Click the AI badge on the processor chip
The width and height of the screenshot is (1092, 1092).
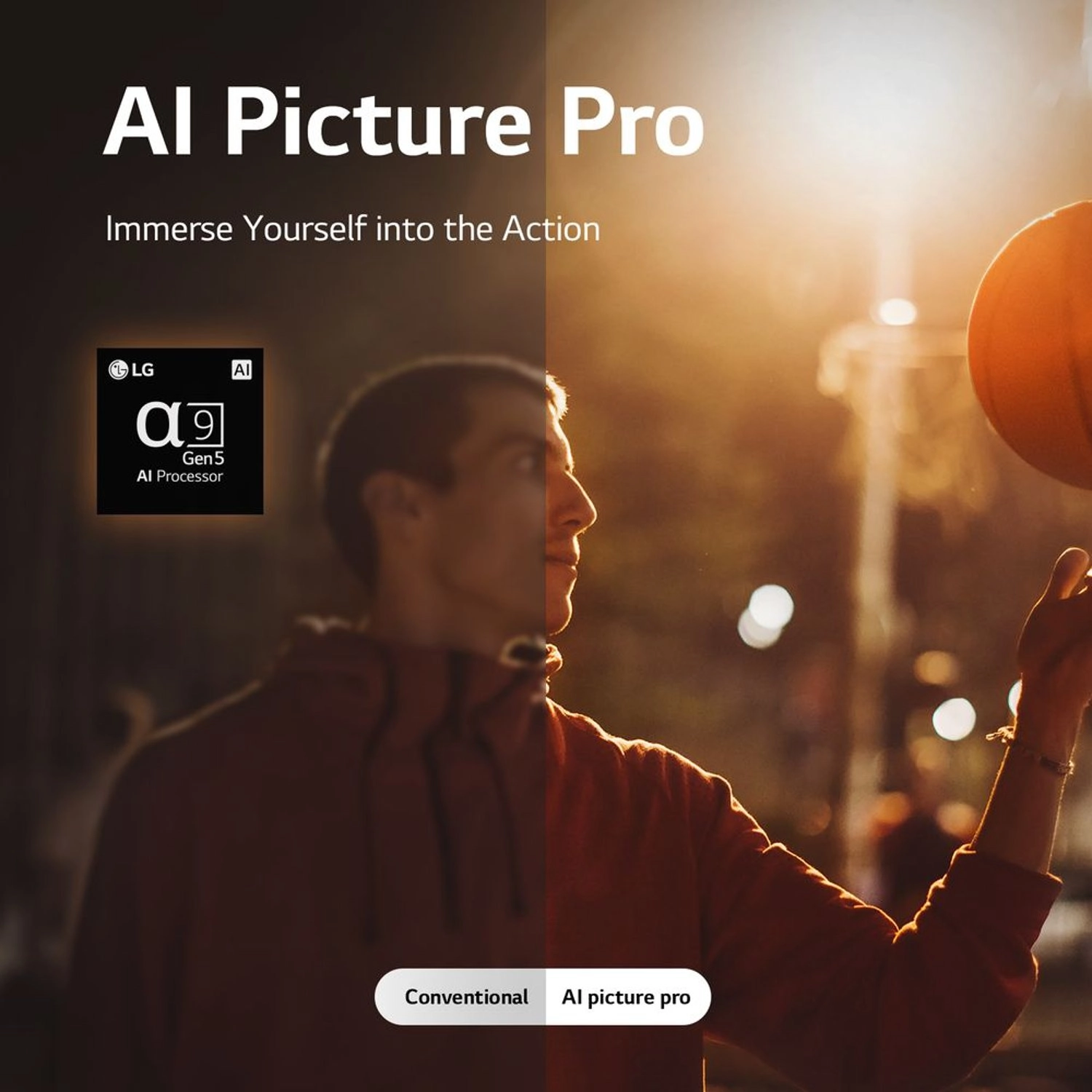click(x=242, y=370)
